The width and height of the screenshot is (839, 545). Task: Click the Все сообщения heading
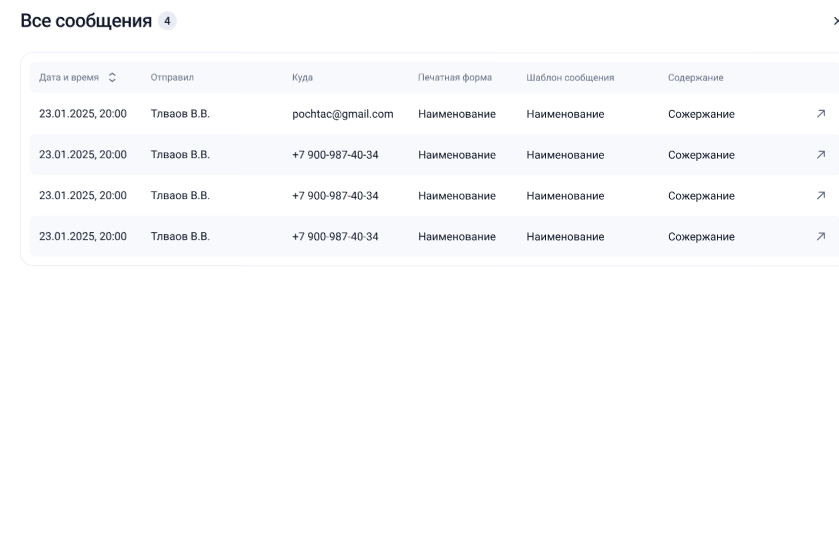coord(86,21)
